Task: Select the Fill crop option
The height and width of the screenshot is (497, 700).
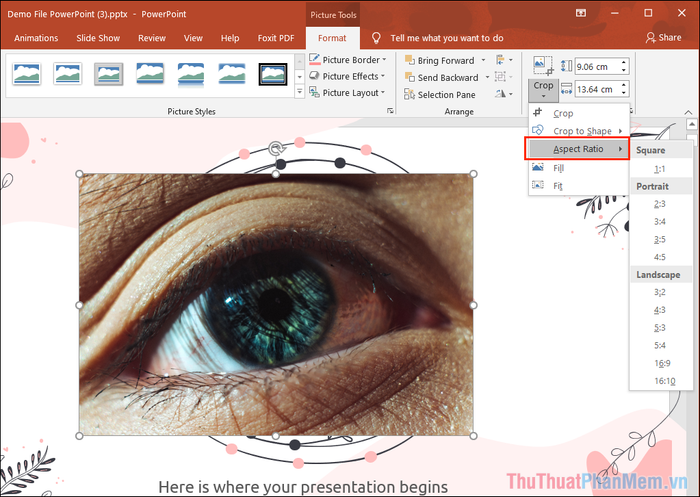Action: (579, 168)
